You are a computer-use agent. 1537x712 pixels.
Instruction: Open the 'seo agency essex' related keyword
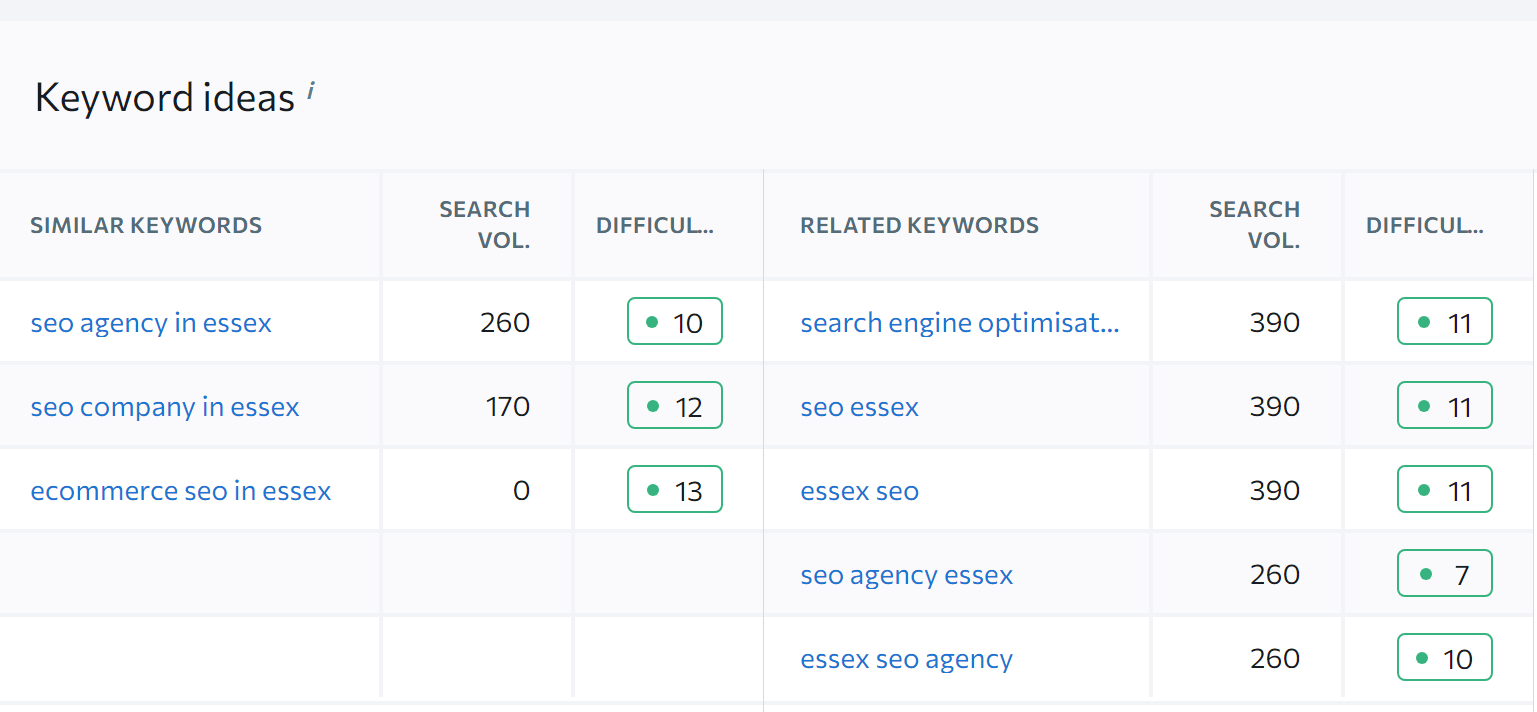907,575
